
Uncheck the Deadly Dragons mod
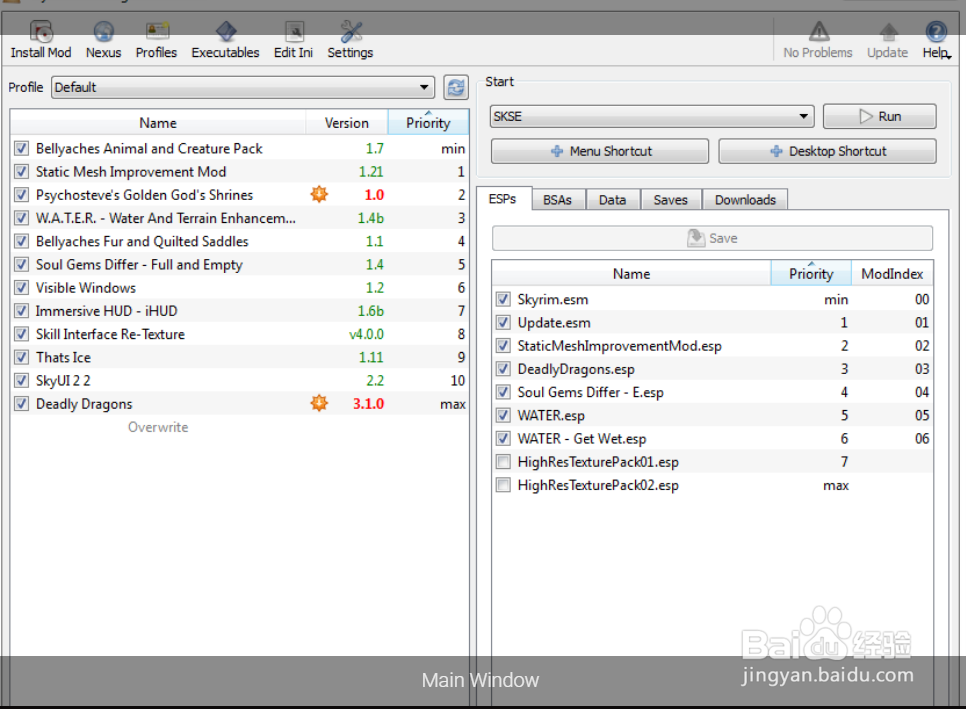[22, 404]
